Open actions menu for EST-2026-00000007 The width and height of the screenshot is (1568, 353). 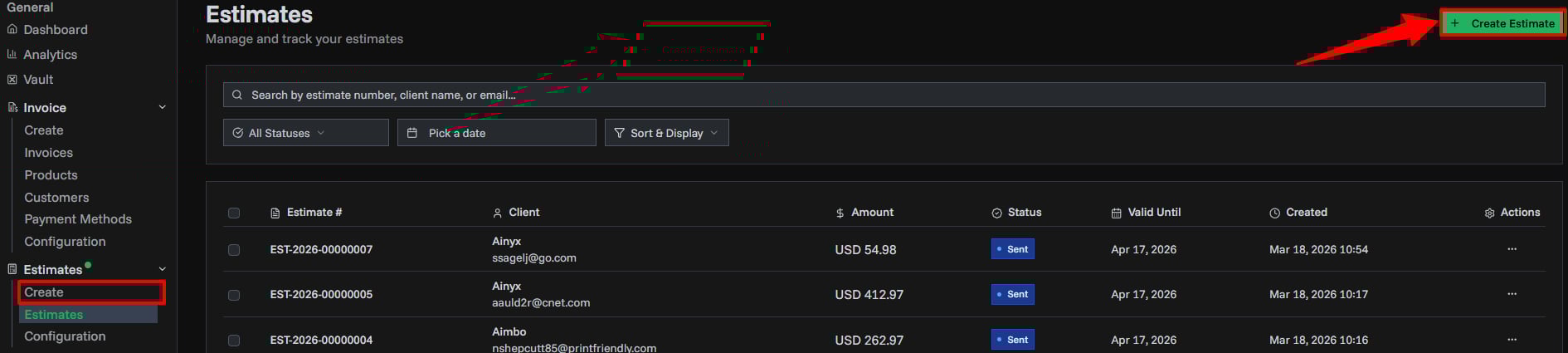(1512, 249)
